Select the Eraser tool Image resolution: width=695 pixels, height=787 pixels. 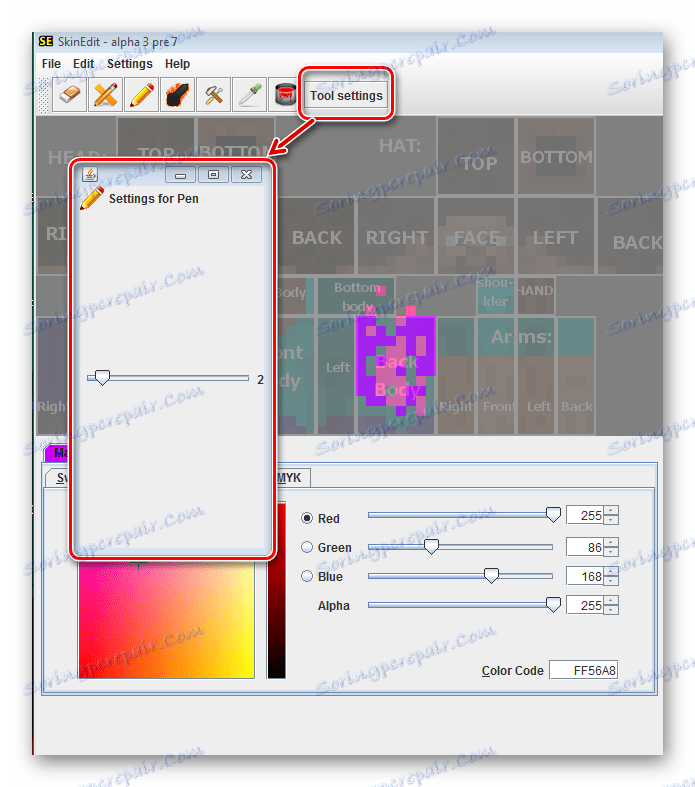(69, 94)
